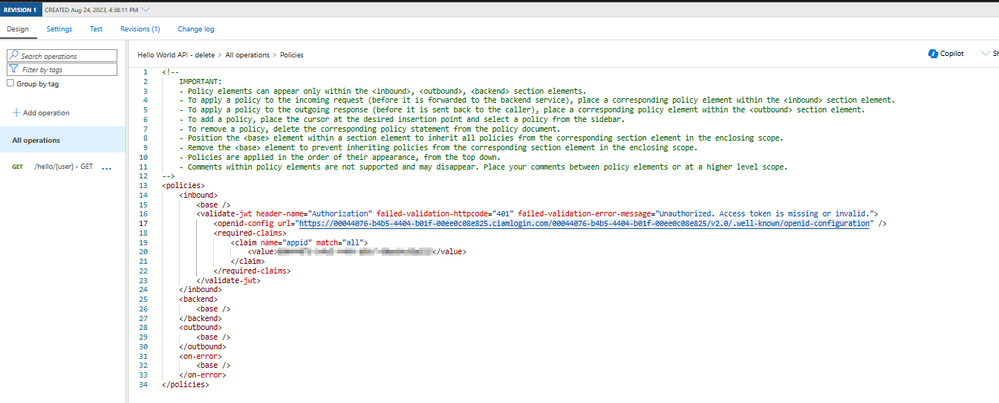Focus the Search operations field
This screenshot has height=403, width=999.
pos(62,55)
